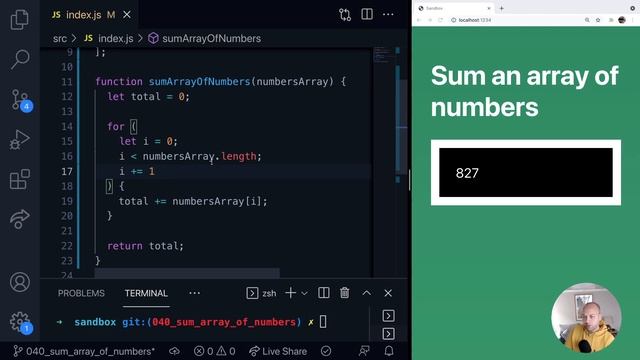Open changes compare icon in editor toolbar
This screenshot has width=640, height=360.
(x=345, y=15)
